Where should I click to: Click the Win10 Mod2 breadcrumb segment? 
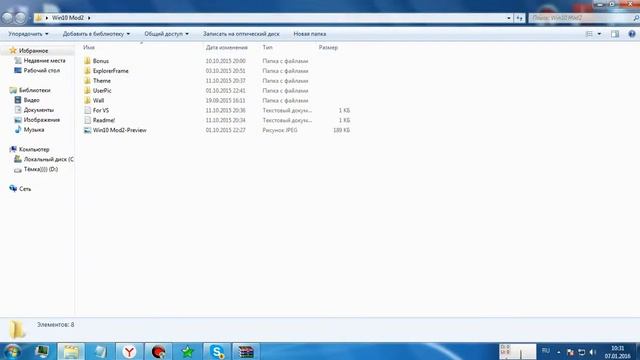coord(68,18)
